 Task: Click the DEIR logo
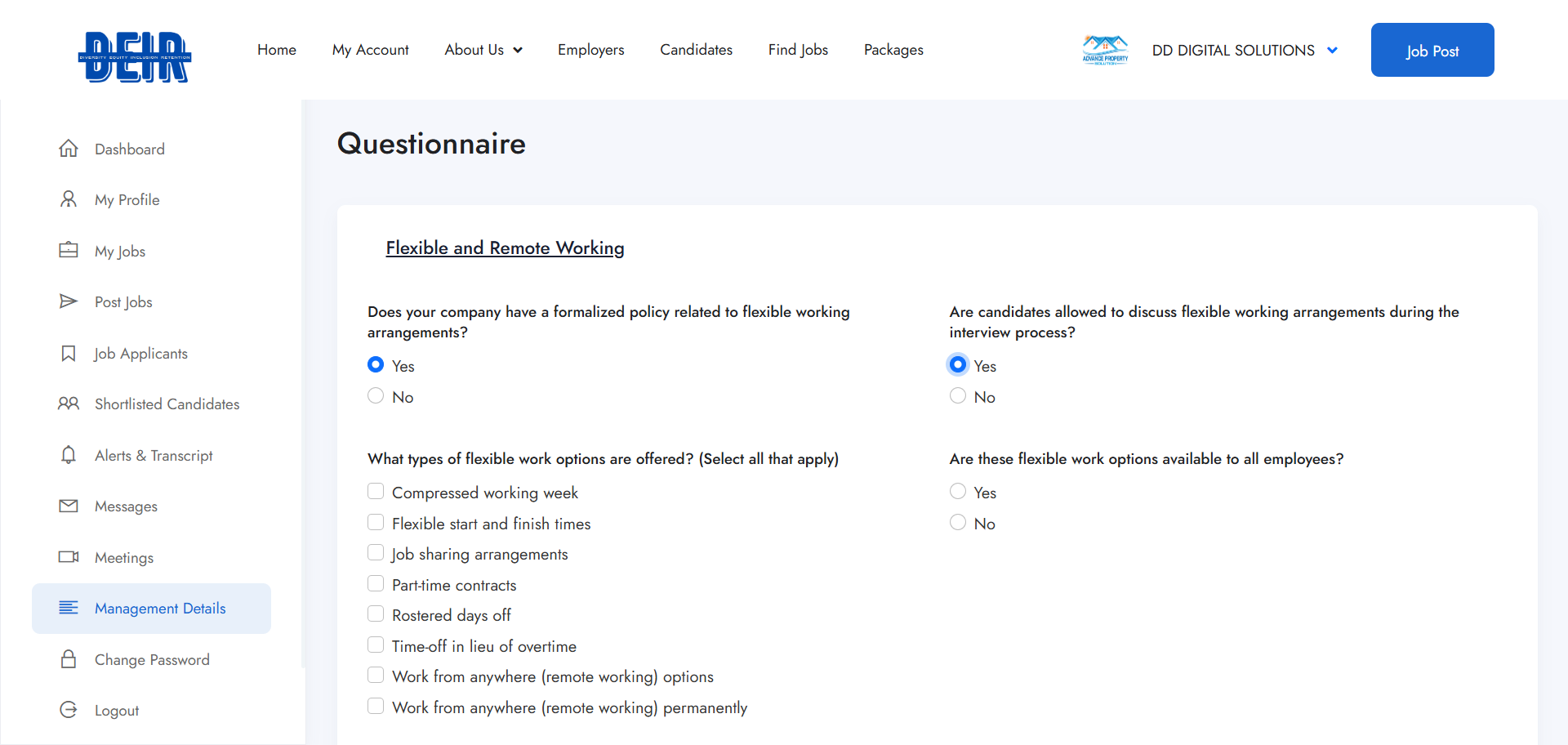point(135,56)
